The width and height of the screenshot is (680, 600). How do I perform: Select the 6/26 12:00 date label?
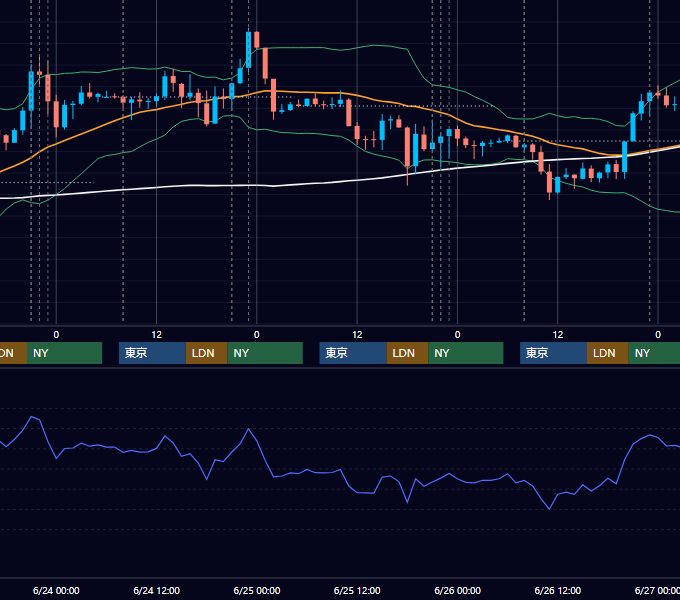point(557,590)
